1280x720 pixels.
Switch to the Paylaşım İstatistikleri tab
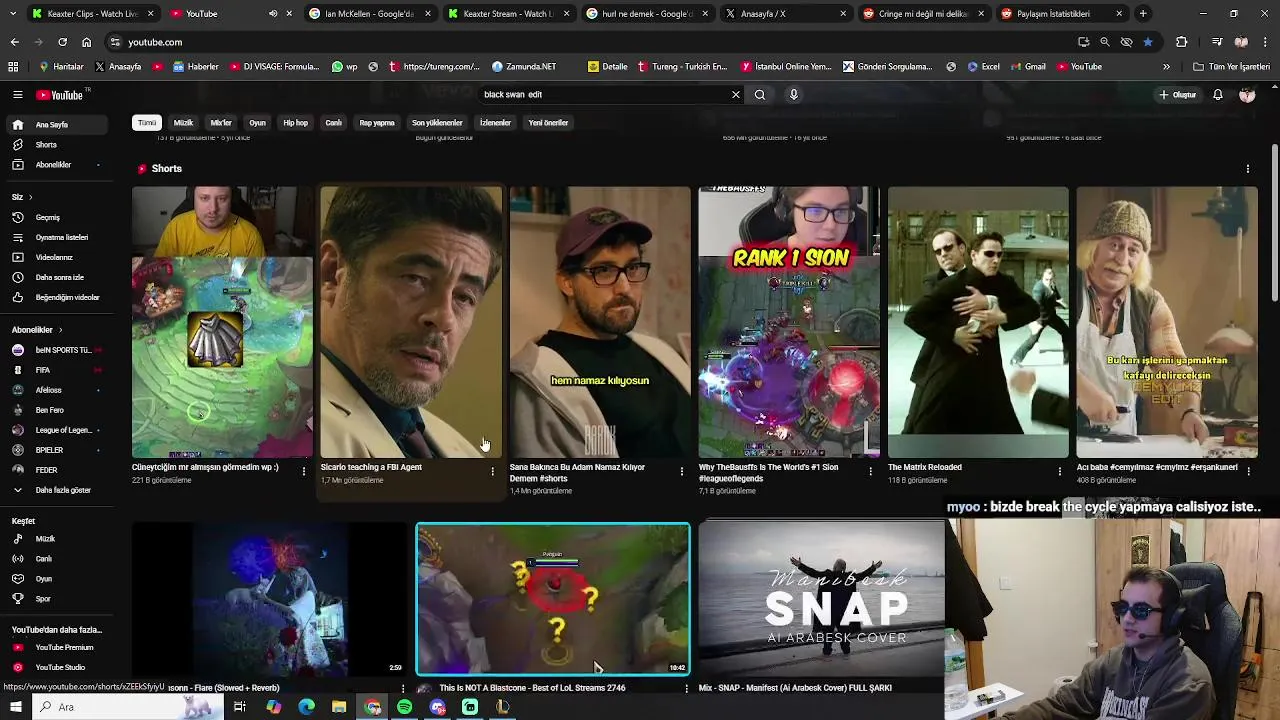pyautogui.click(x=1061, y=14)
